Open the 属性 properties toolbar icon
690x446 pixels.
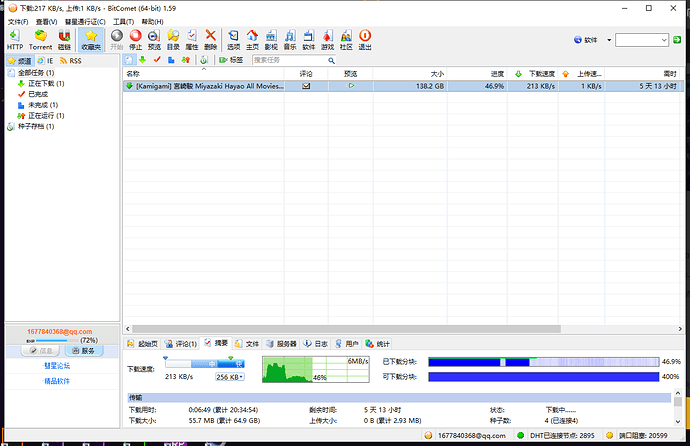pyautogui.click(x=192, y=40)
